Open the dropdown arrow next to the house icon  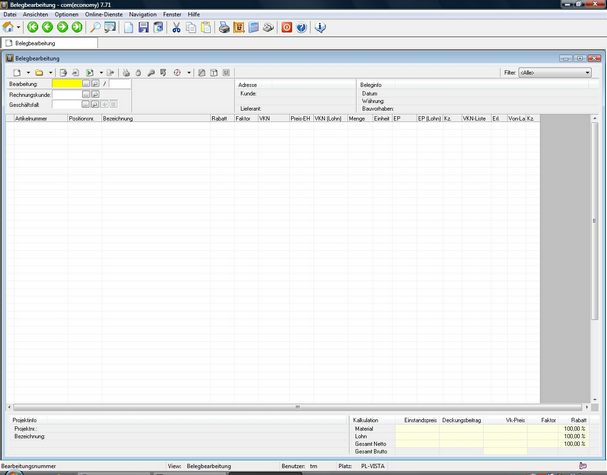(x=18, y=27)
